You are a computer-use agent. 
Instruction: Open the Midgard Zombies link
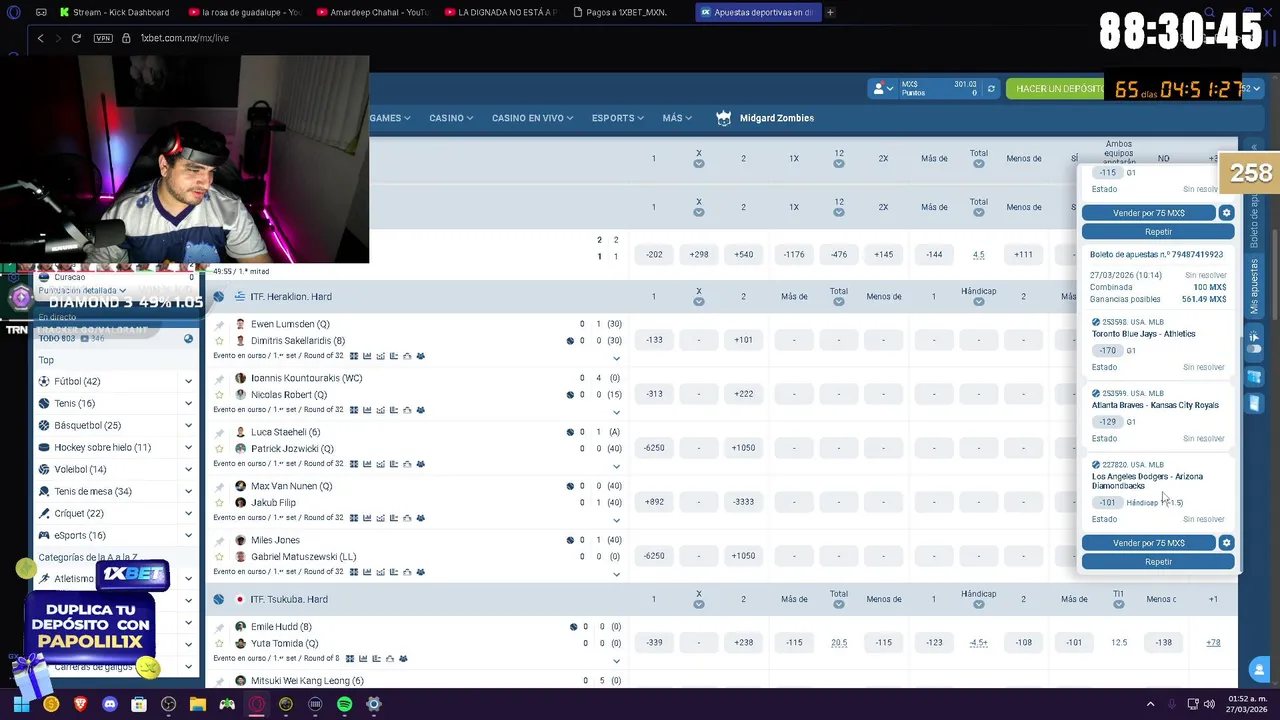pos(776,118)
